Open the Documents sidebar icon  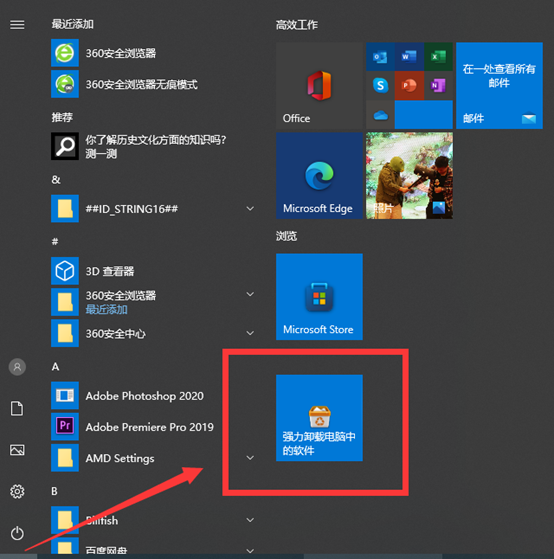click(17, 409)
